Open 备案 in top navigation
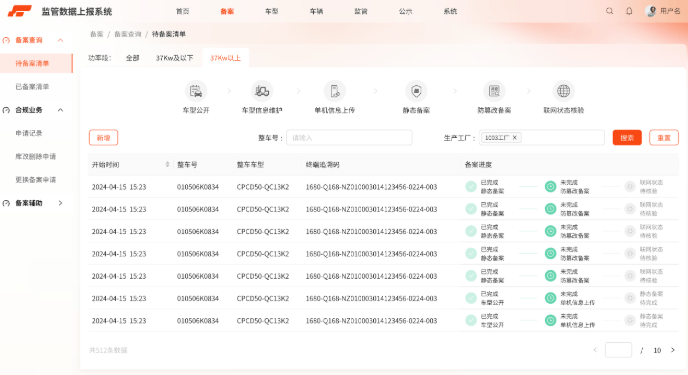The image size is (688, 375). point(227,11)
